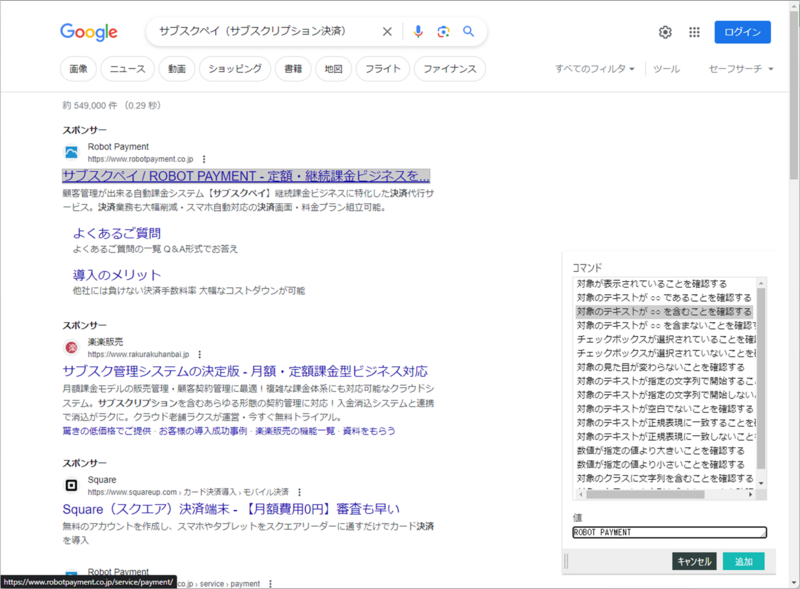Clear the search box with X icon

coord(387,32)
